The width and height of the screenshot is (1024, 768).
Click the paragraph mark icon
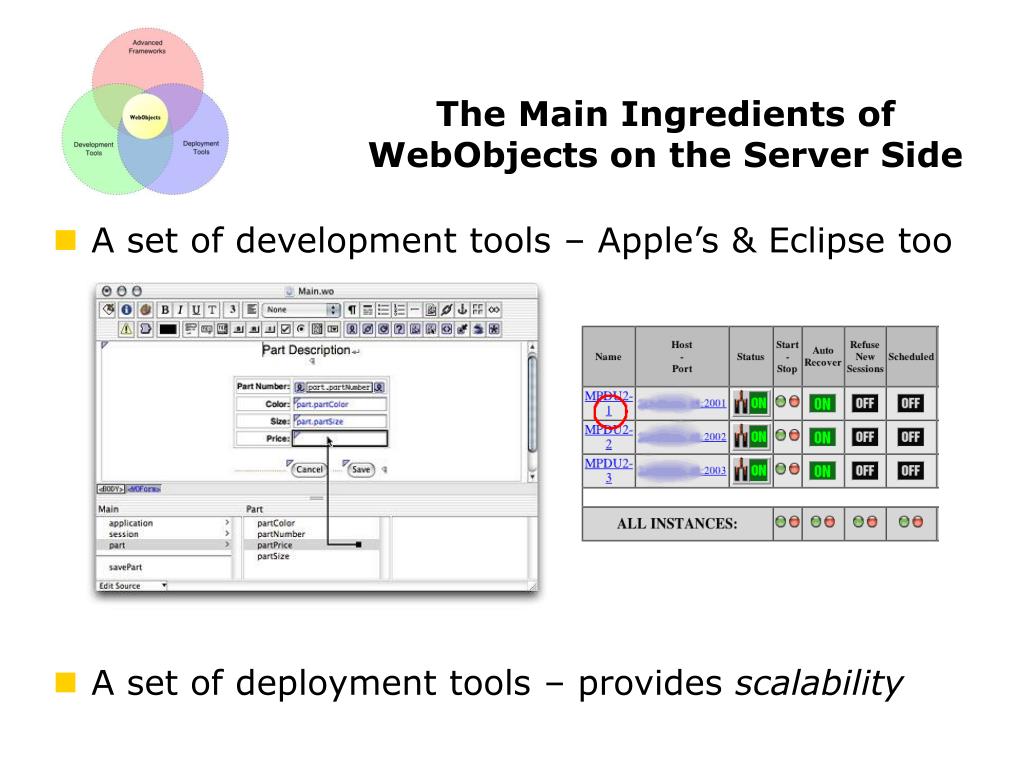click(x=352, y=310)
